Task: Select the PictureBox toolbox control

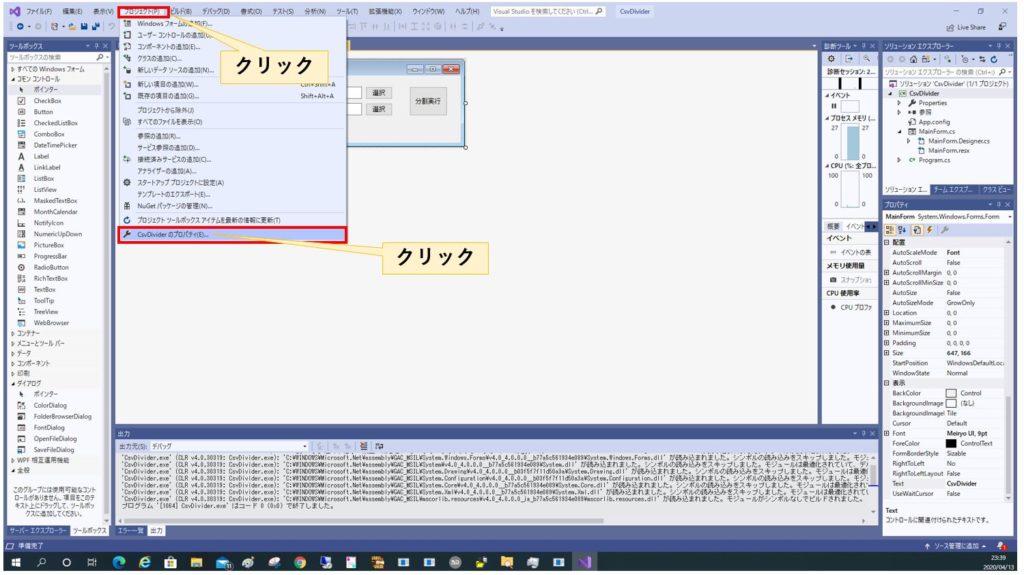Action: click(48, 246)
